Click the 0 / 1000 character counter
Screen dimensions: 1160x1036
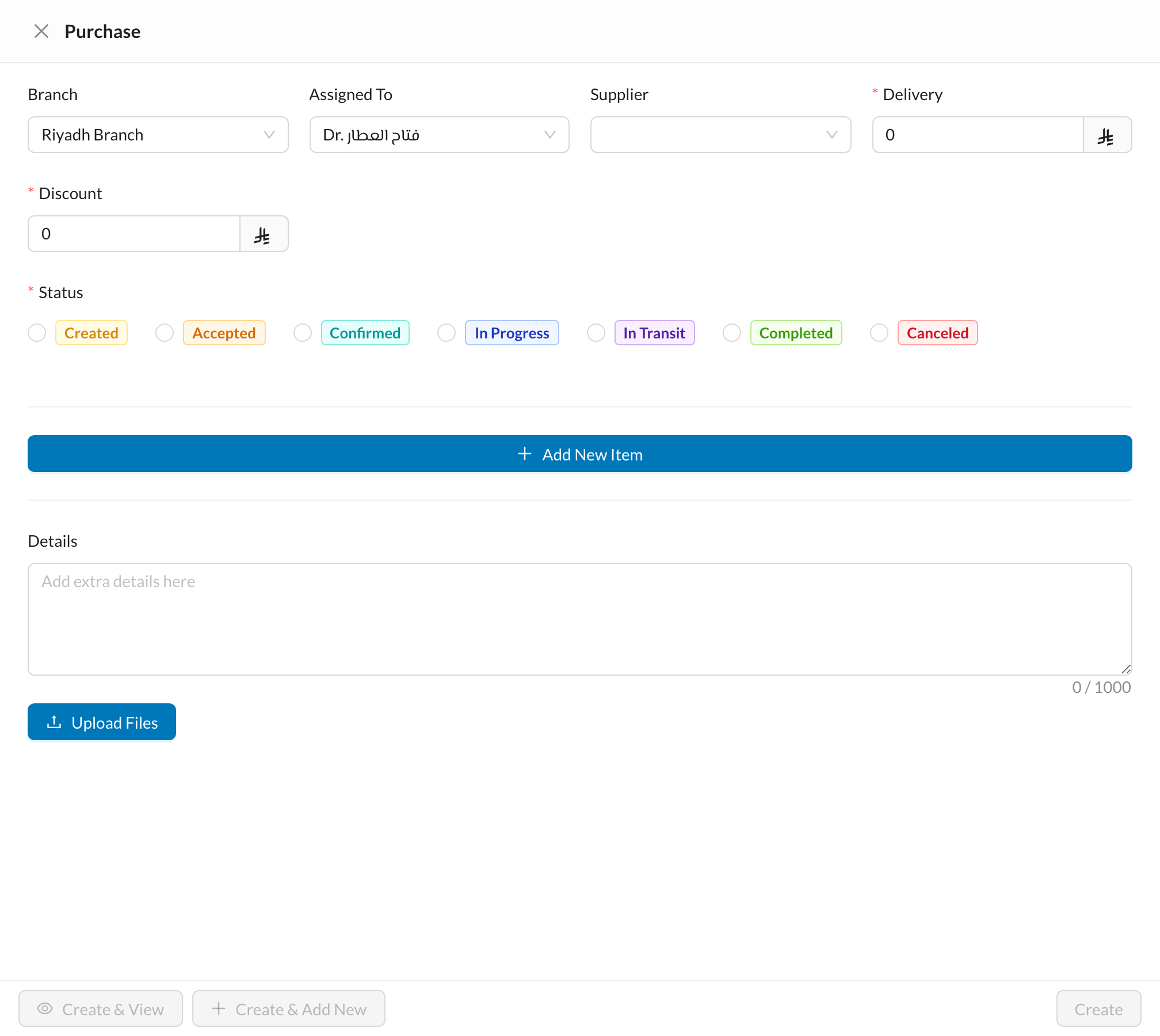[1101, 687]
